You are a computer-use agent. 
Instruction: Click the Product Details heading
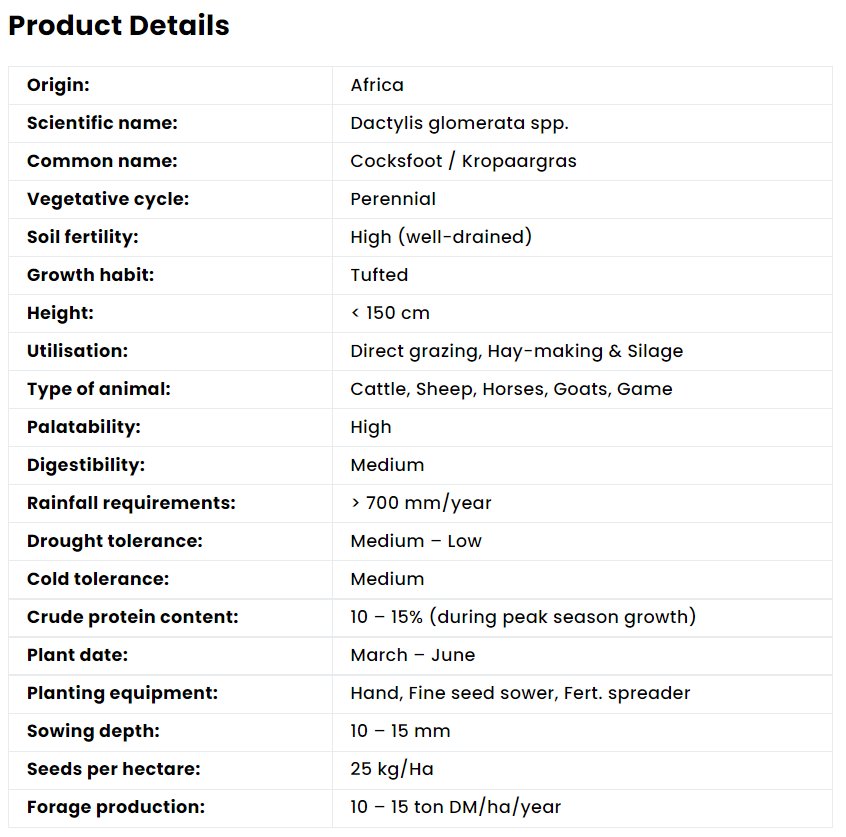click(x=119, y=25)
